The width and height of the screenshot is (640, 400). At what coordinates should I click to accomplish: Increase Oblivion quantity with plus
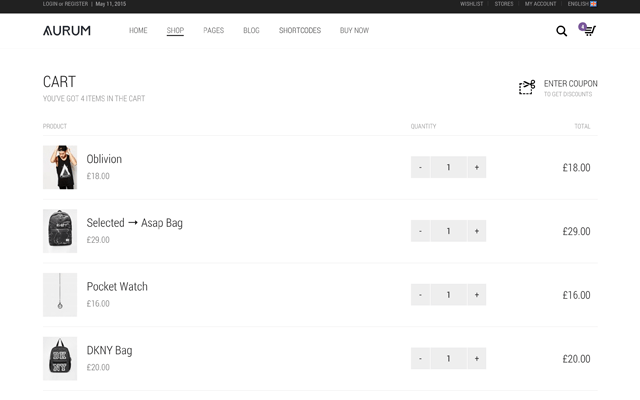click(477, 167)
